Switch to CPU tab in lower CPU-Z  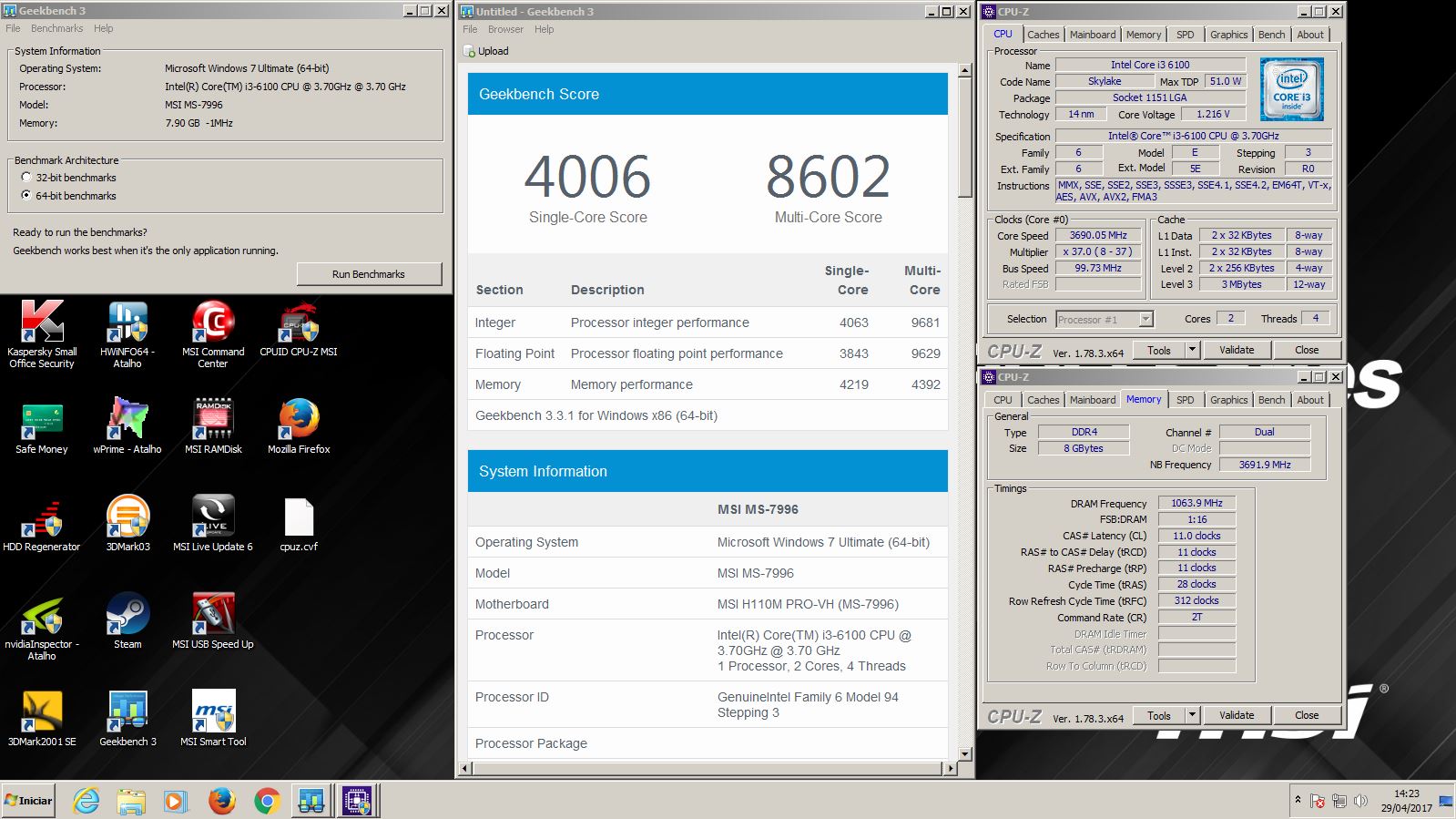point(1003,400)
